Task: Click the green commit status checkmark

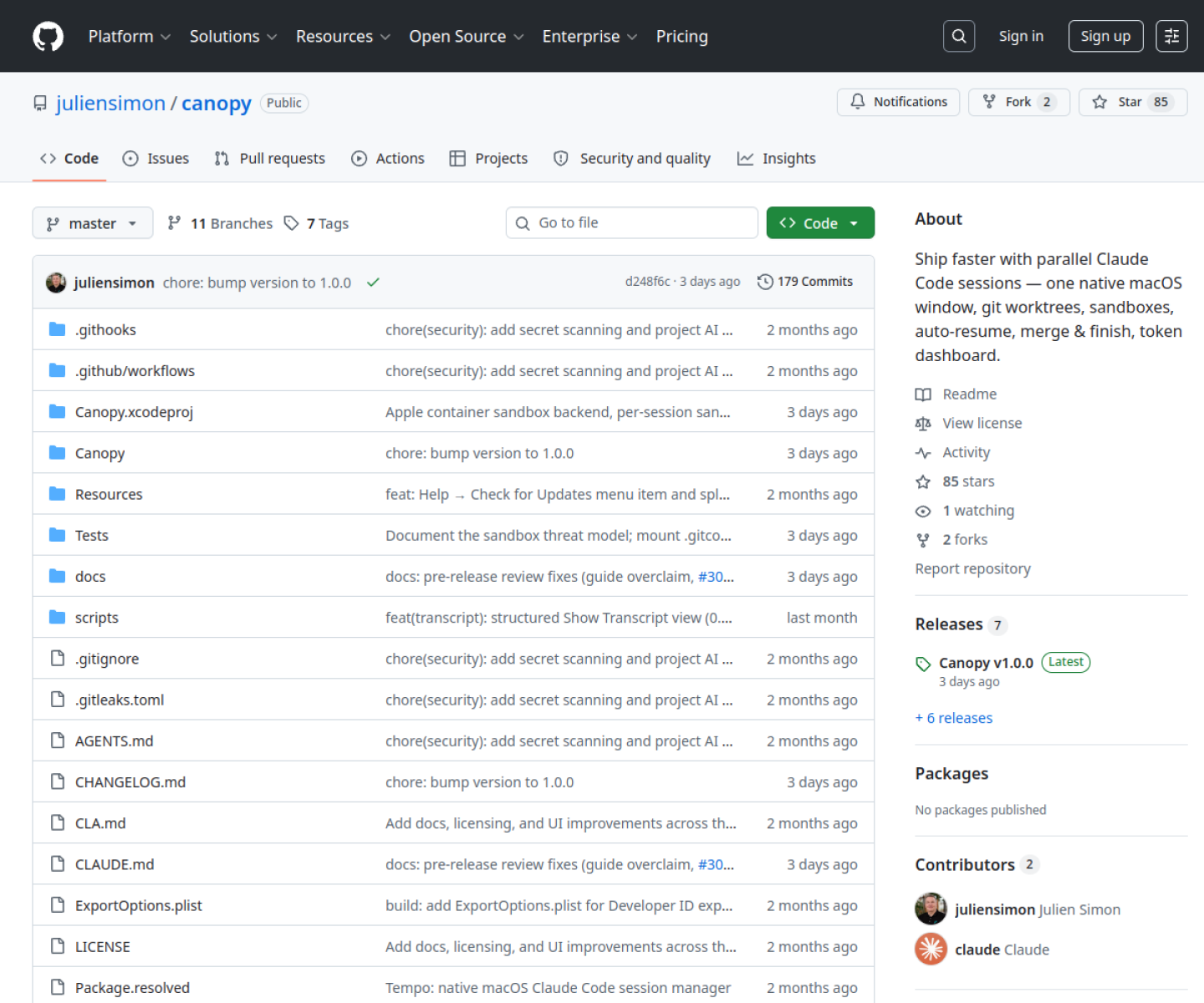Action: pos(373,283)
